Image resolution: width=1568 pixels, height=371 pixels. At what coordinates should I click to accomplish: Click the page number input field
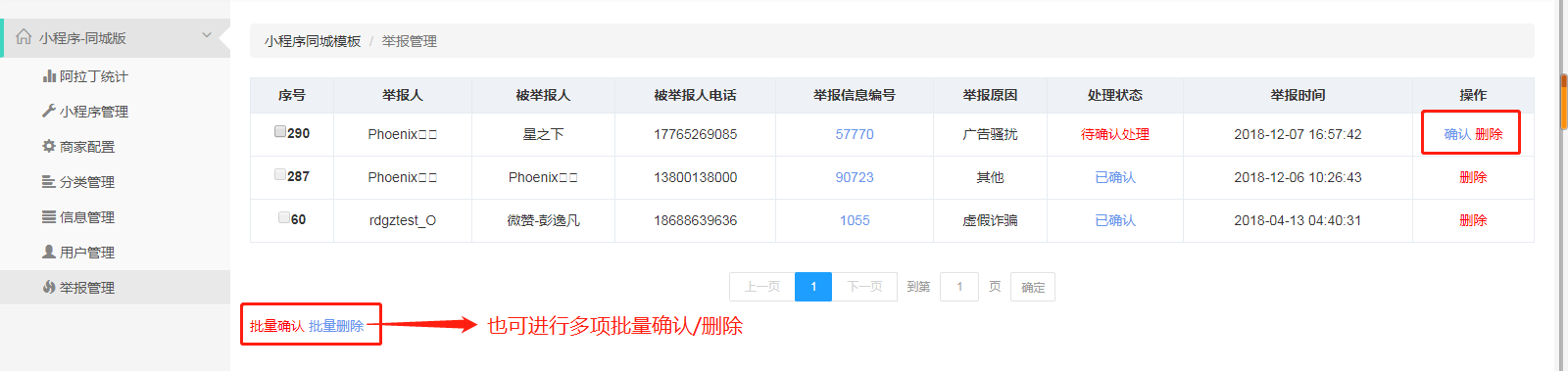[x=959, y=287]
